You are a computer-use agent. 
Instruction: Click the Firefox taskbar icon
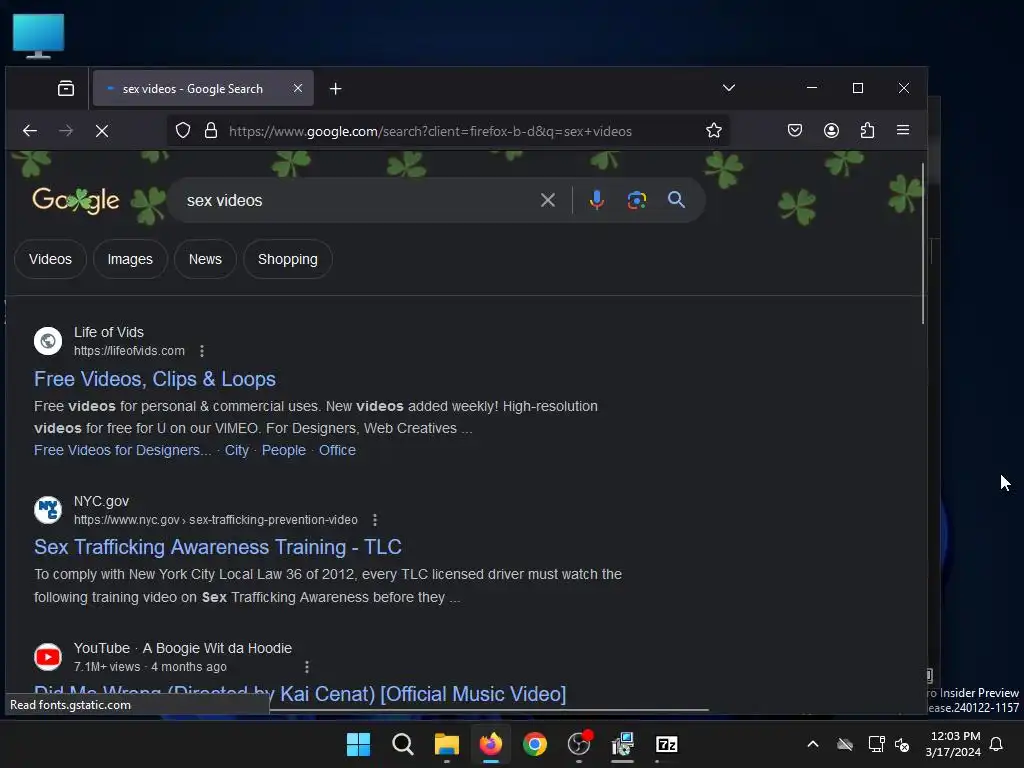[491, 744]
